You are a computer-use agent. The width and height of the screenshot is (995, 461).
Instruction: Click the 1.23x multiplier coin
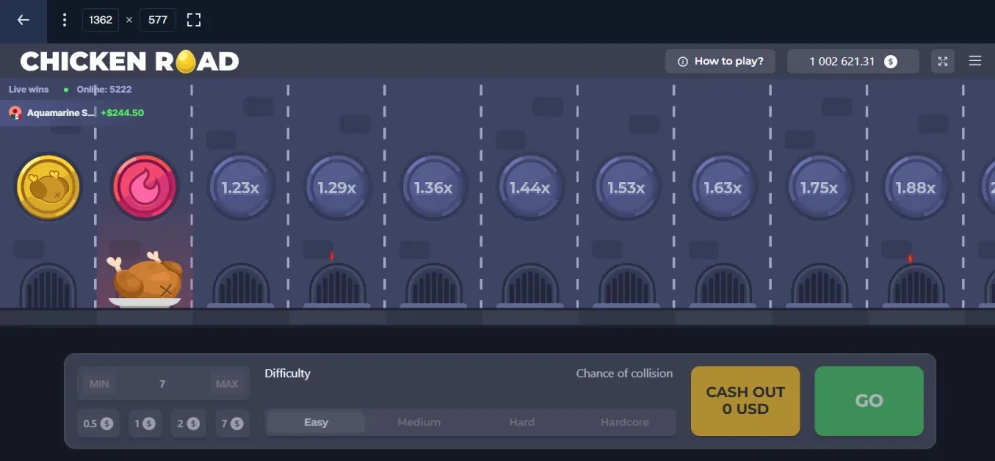pos(241,187)
